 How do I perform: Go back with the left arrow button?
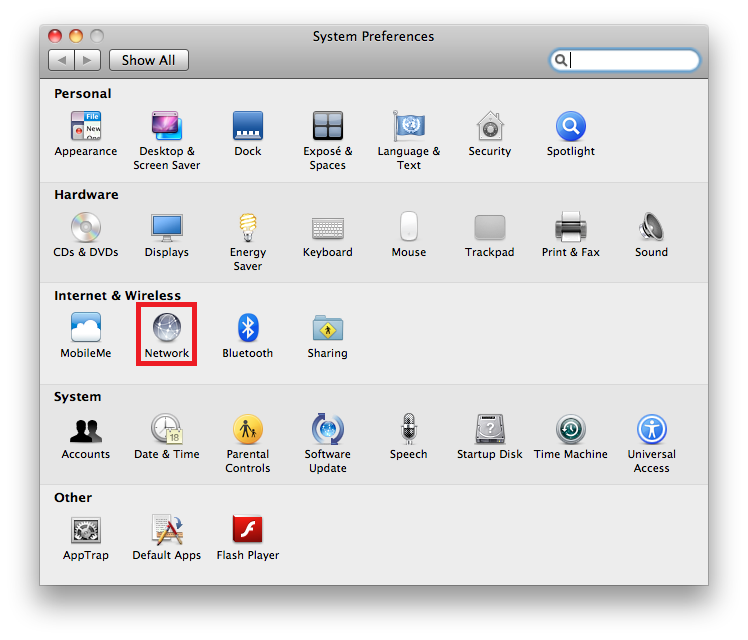click(62, 60)
